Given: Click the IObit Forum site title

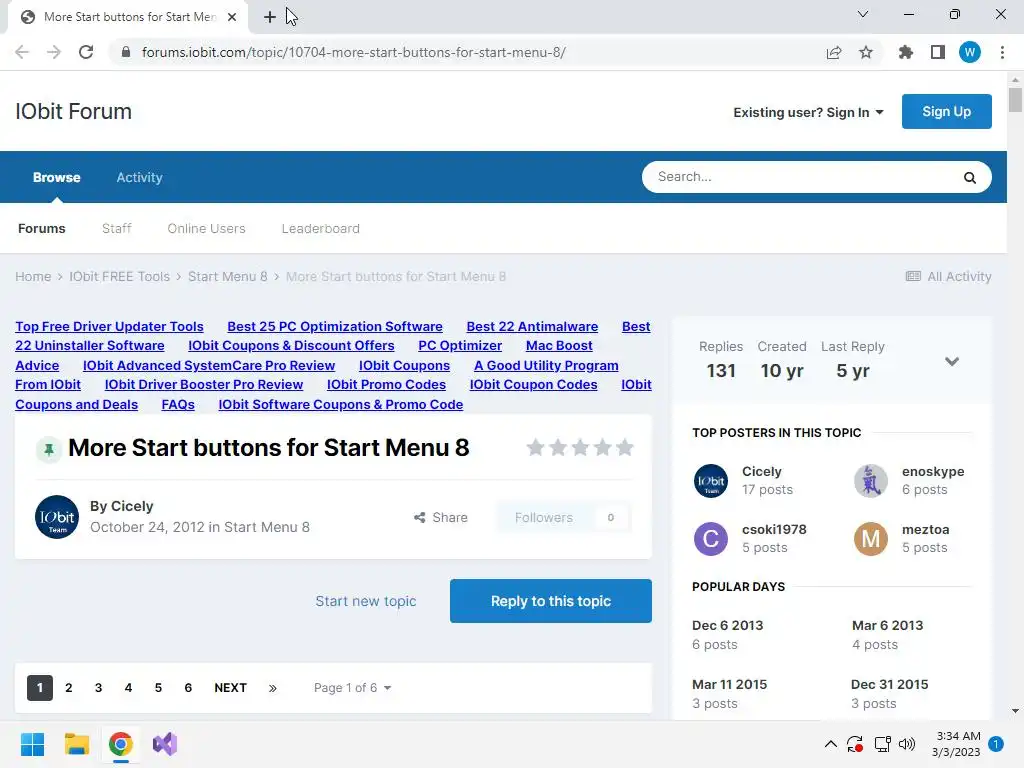Looking at the screenshot, I should click(x=73, y=112).
